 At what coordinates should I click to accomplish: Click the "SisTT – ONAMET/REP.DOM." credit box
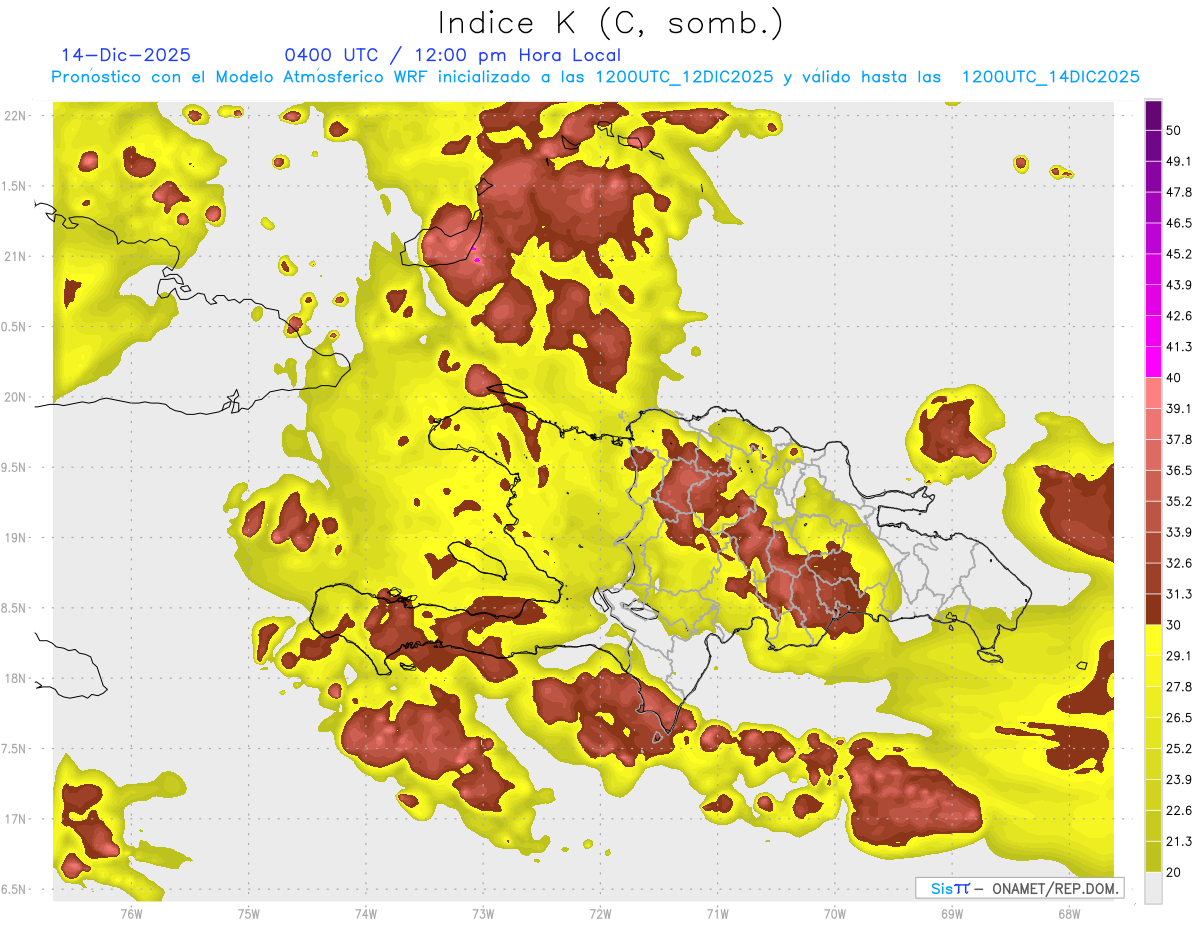[x=1019, y=888]
